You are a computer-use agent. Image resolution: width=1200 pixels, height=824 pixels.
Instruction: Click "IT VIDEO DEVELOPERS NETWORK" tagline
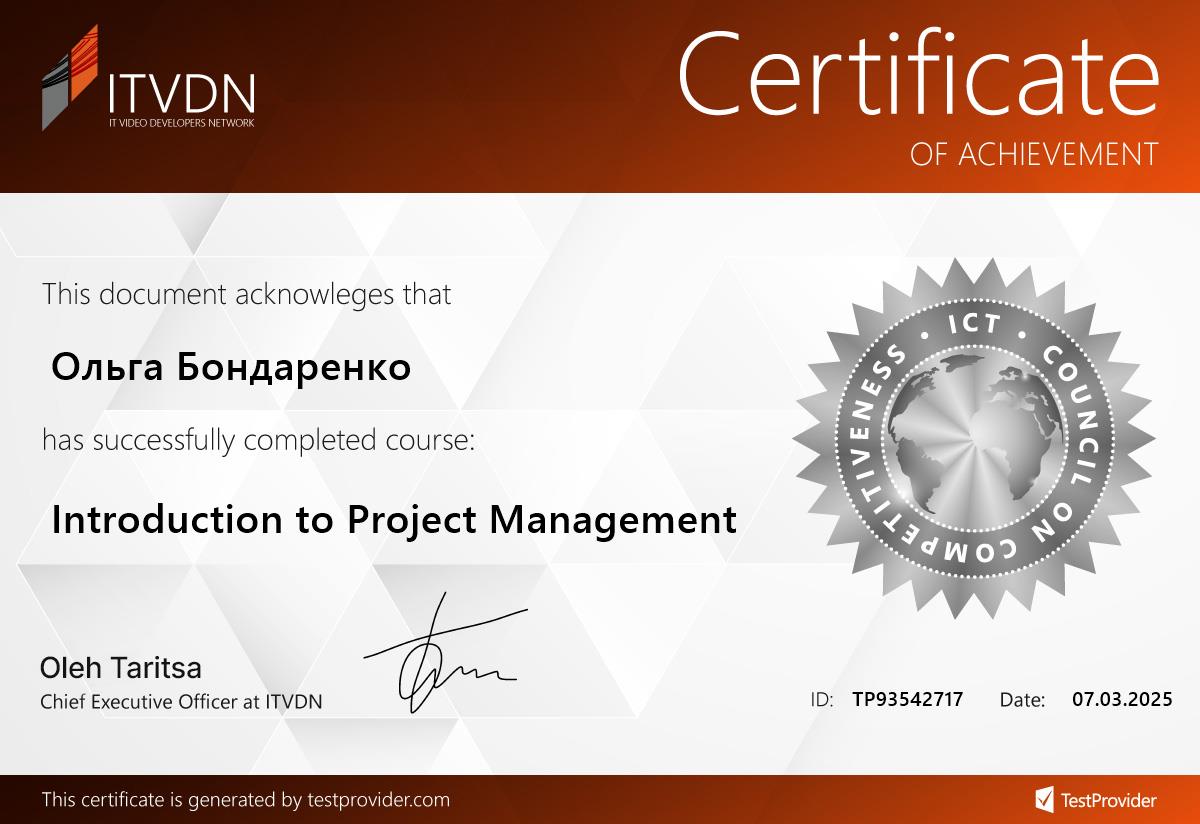click(181, 123)
